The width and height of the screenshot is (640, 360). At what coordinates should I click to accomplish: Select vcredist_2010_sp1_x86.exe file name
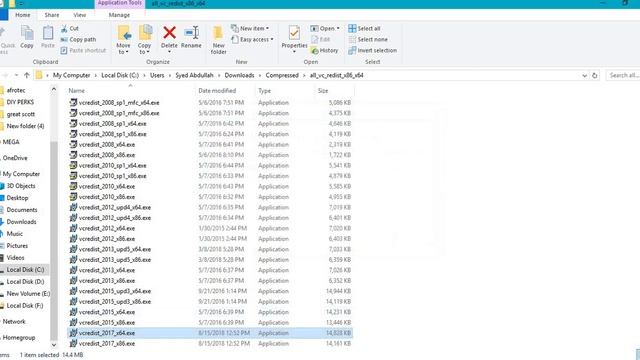[x=113, y=176]
